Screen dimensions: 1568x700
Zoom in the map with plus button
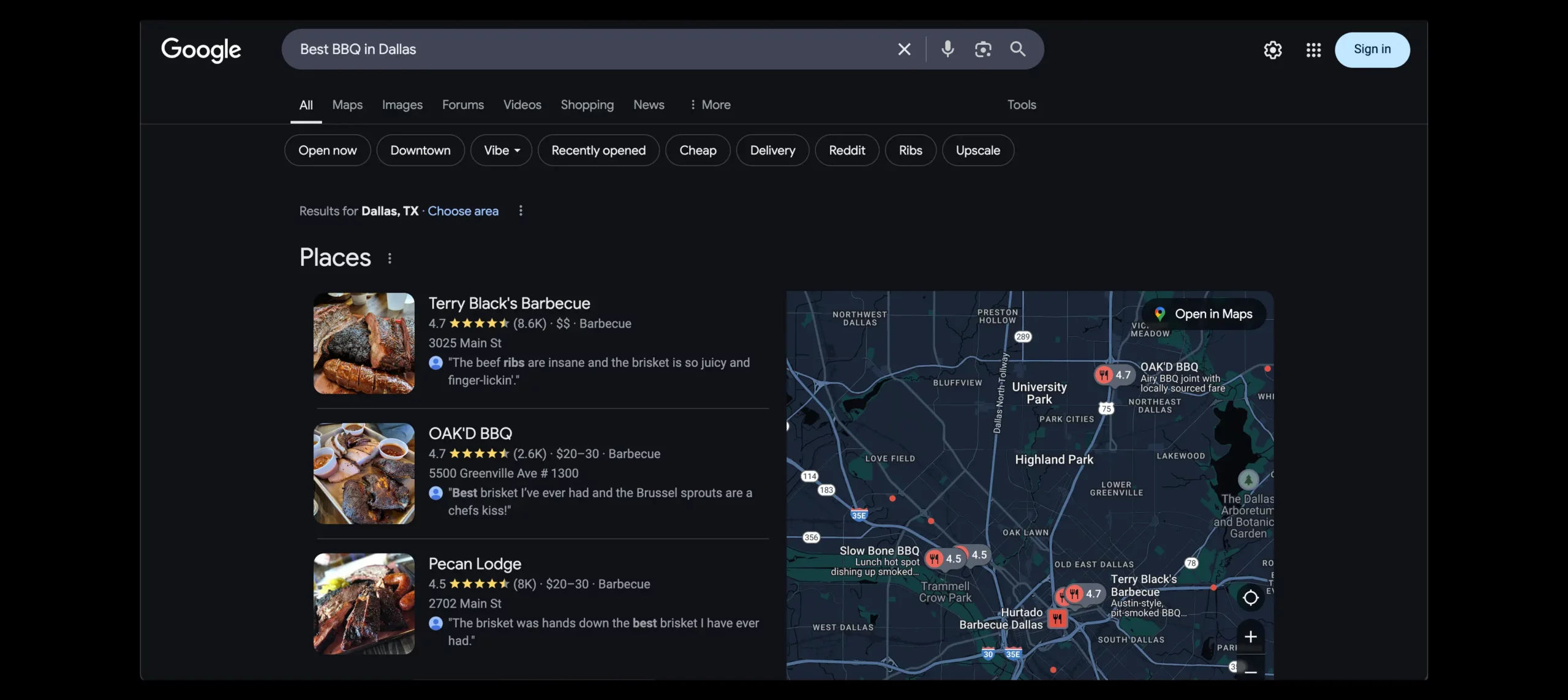point(1251,637)
